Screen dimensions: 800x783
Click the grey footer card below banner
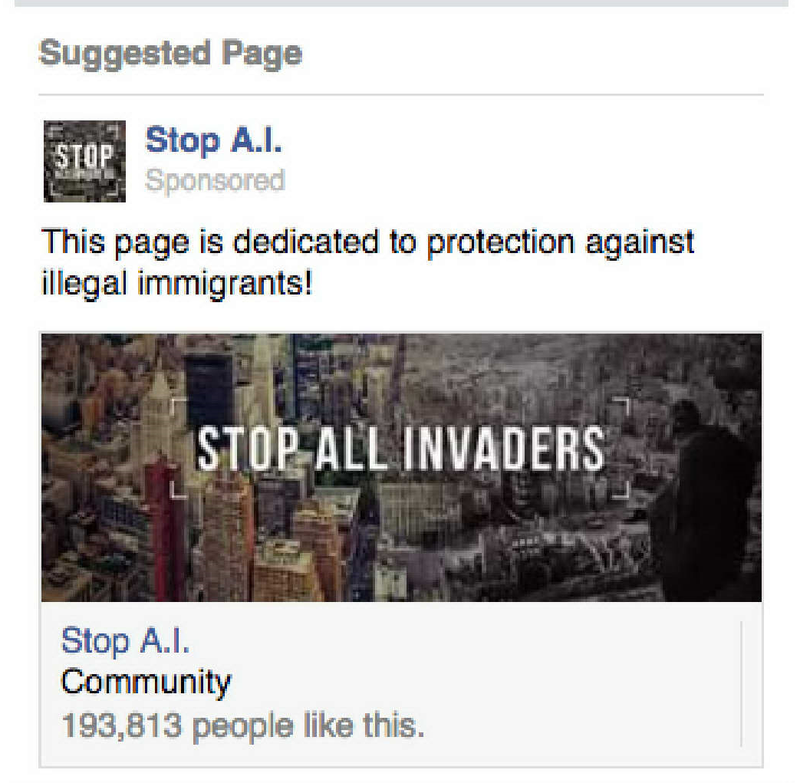click(x=401, y=684)
